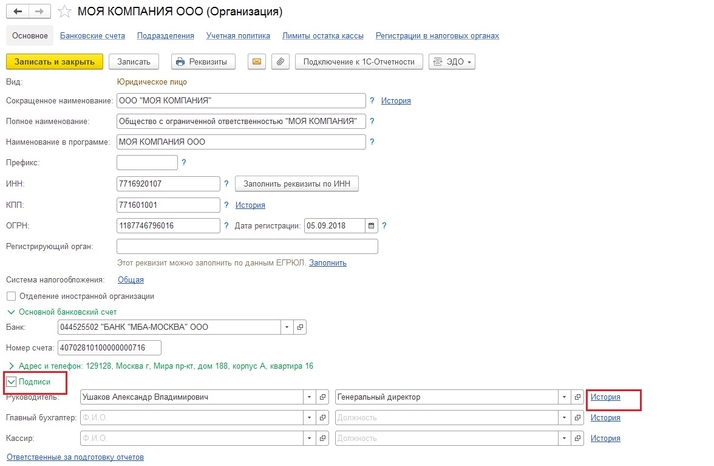Click the envelope icon in toolbar

257,62
